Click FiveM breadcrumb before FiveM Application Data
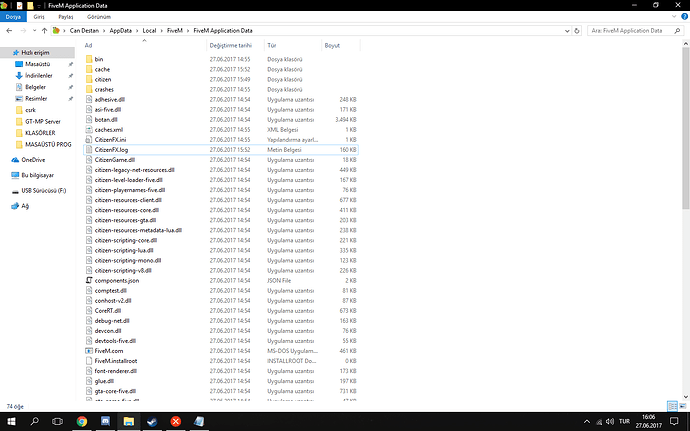Screen dimensions: 690x431 point(175,31)
